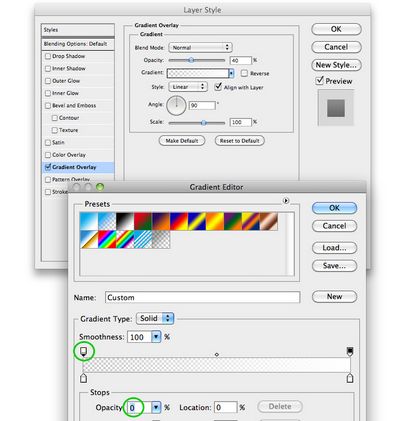The image size is (410, 421).
Task: Click Load... in Gradient Editor
Action: 334,248
